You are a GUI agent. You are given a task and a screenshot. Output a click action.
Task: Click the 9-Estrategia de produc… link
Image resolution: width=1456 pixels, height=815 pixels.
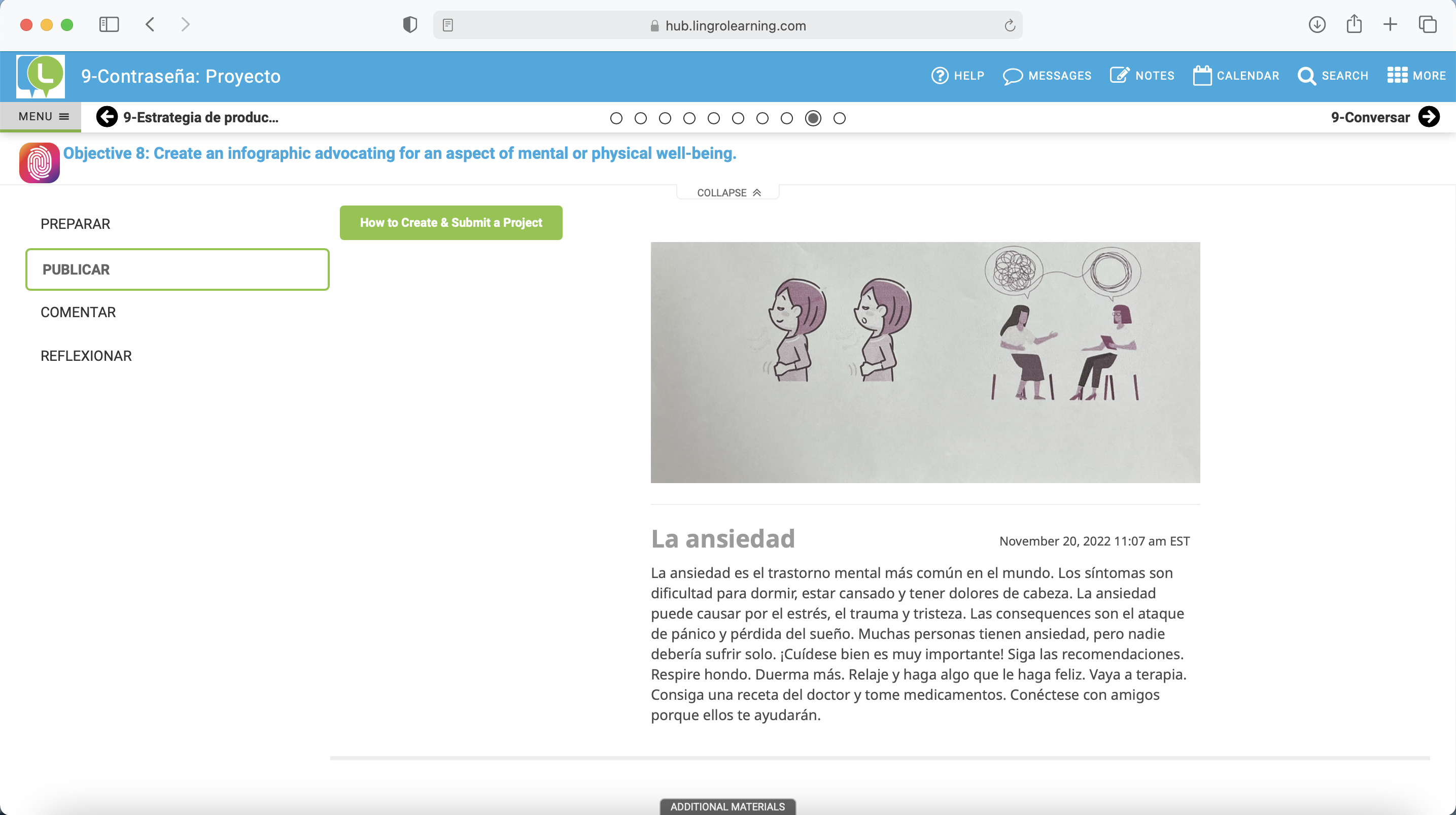201,117
